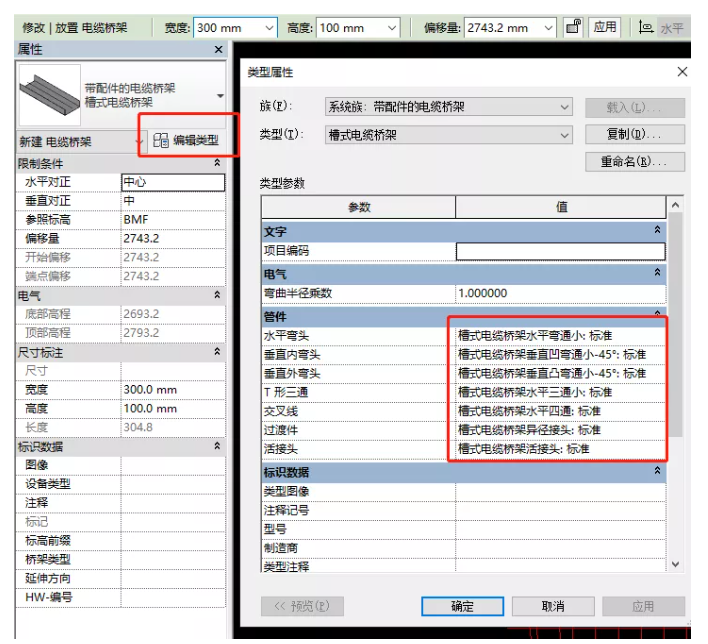Select the 垂直外弯头 fitting value
The height and width of the screenshot is (644, 708).
(x=560, y=373)
